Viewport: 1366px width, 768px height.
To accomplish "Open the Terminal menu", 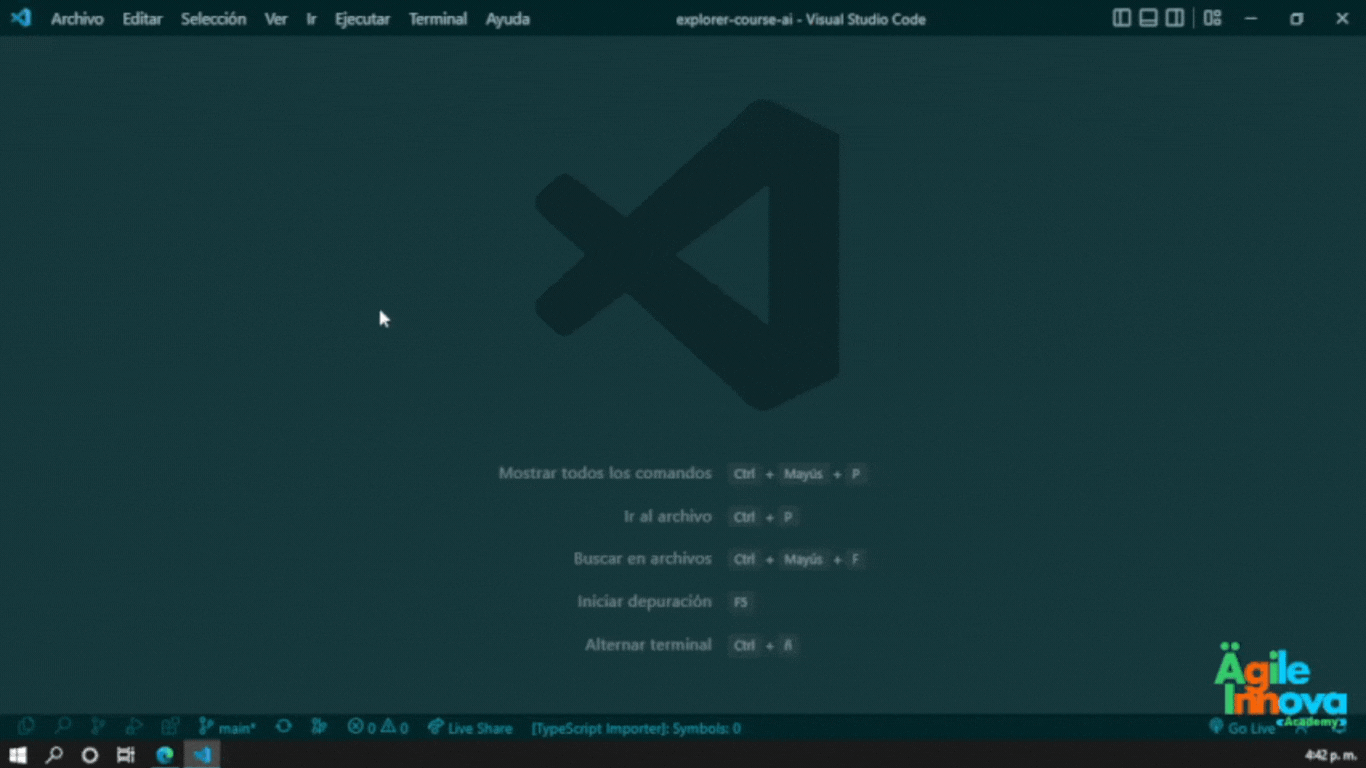I will coord(438,19).
